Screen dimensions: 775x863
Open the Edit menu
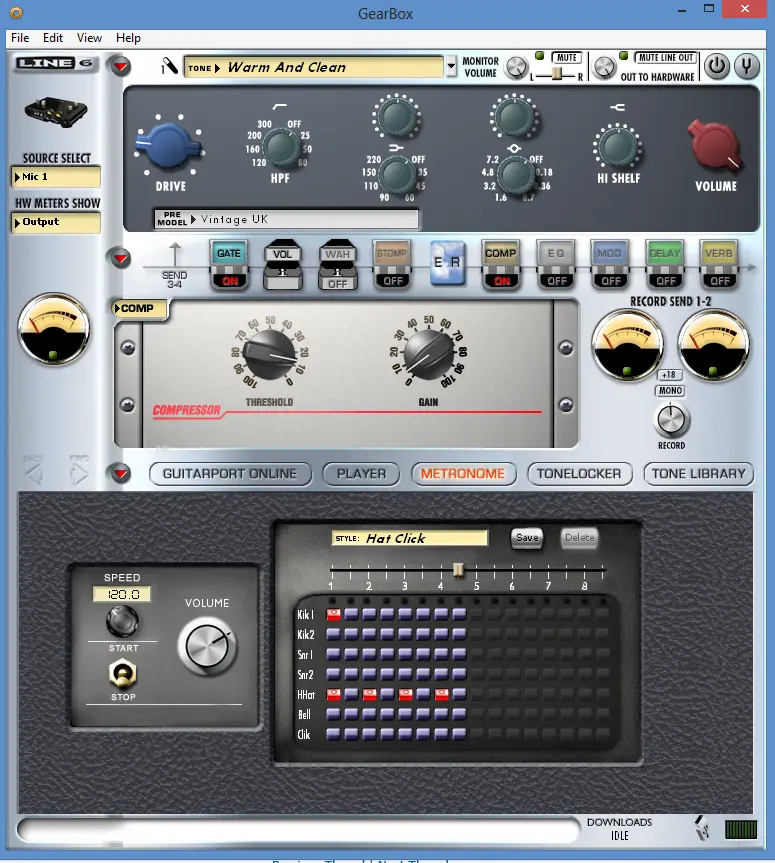pyautogui.click(x=53, y=38)
